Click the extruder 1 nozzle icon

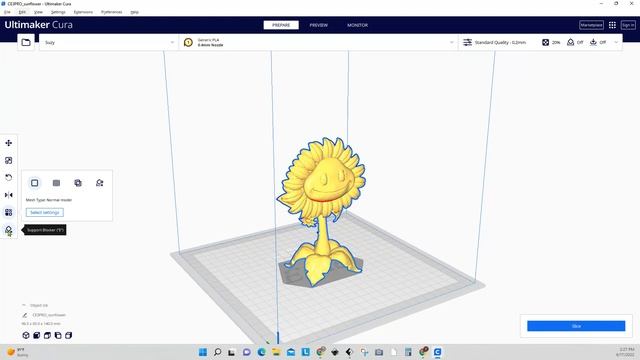(188, 42)
